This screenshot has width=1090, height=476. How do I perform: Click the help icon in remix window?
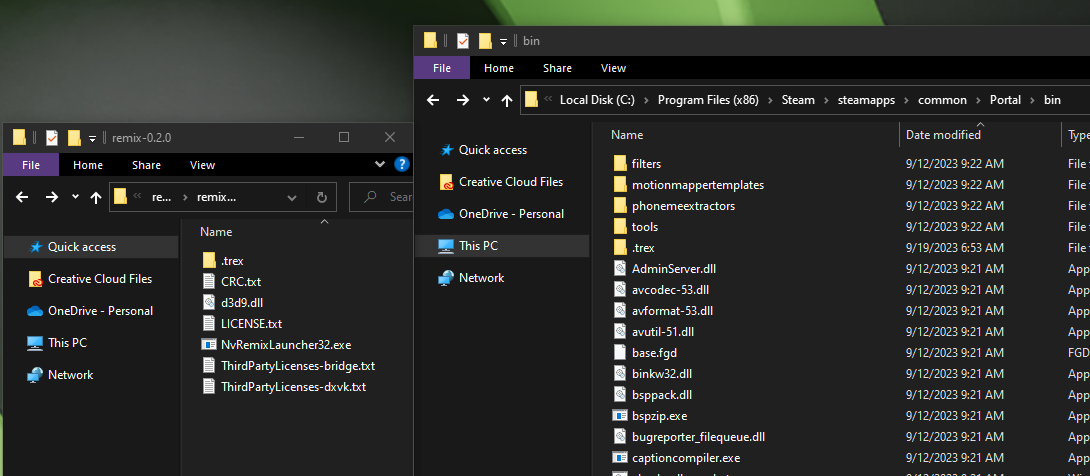pyautogui.click(x=401, y=165)
